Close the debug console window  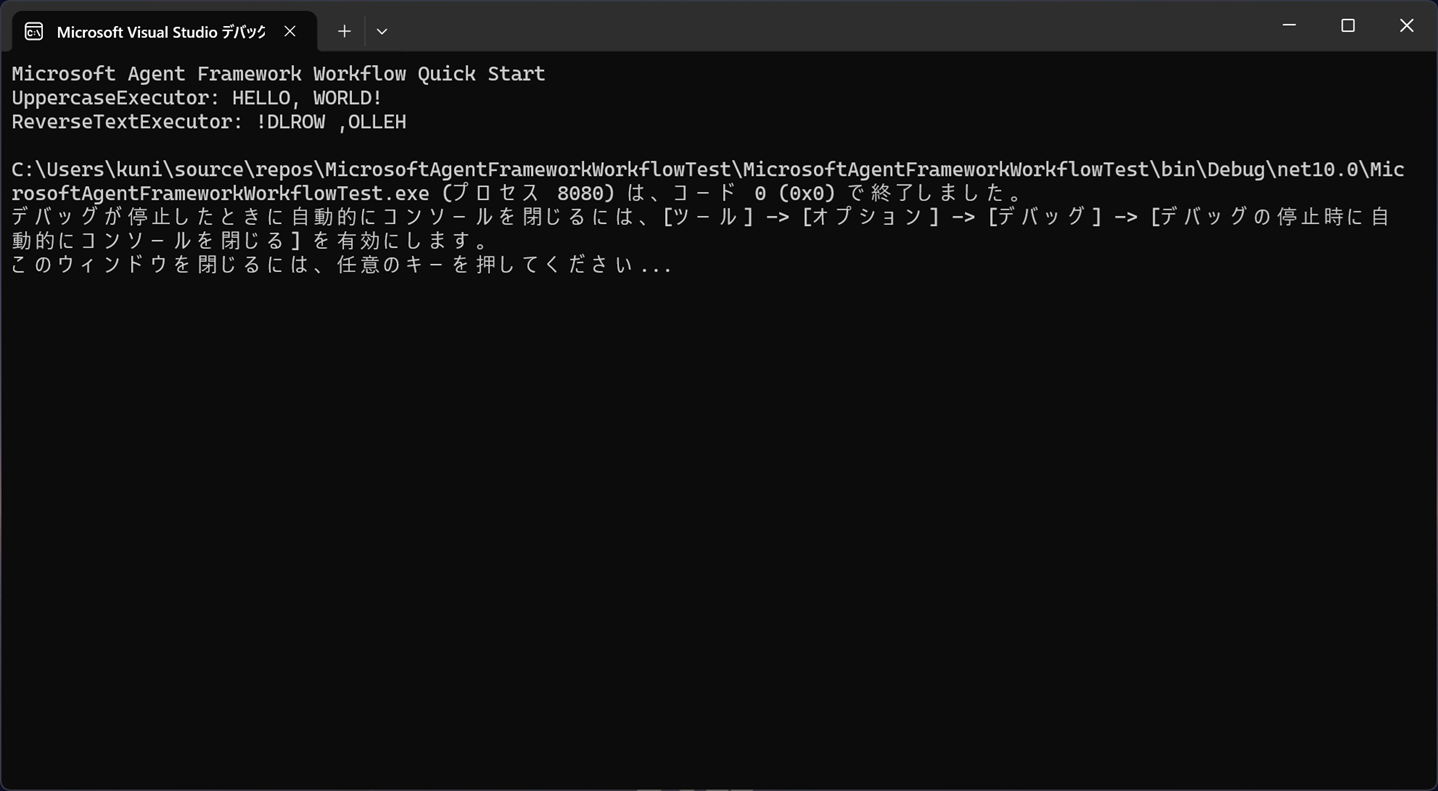click(x=1406, y=26)
